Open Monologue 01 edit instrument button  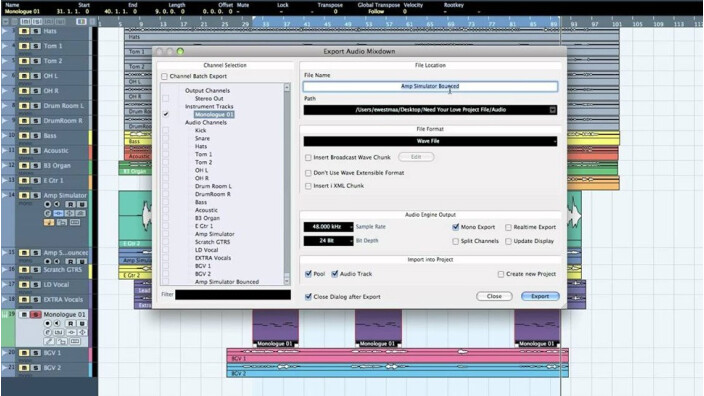click(x=58, y=332)
